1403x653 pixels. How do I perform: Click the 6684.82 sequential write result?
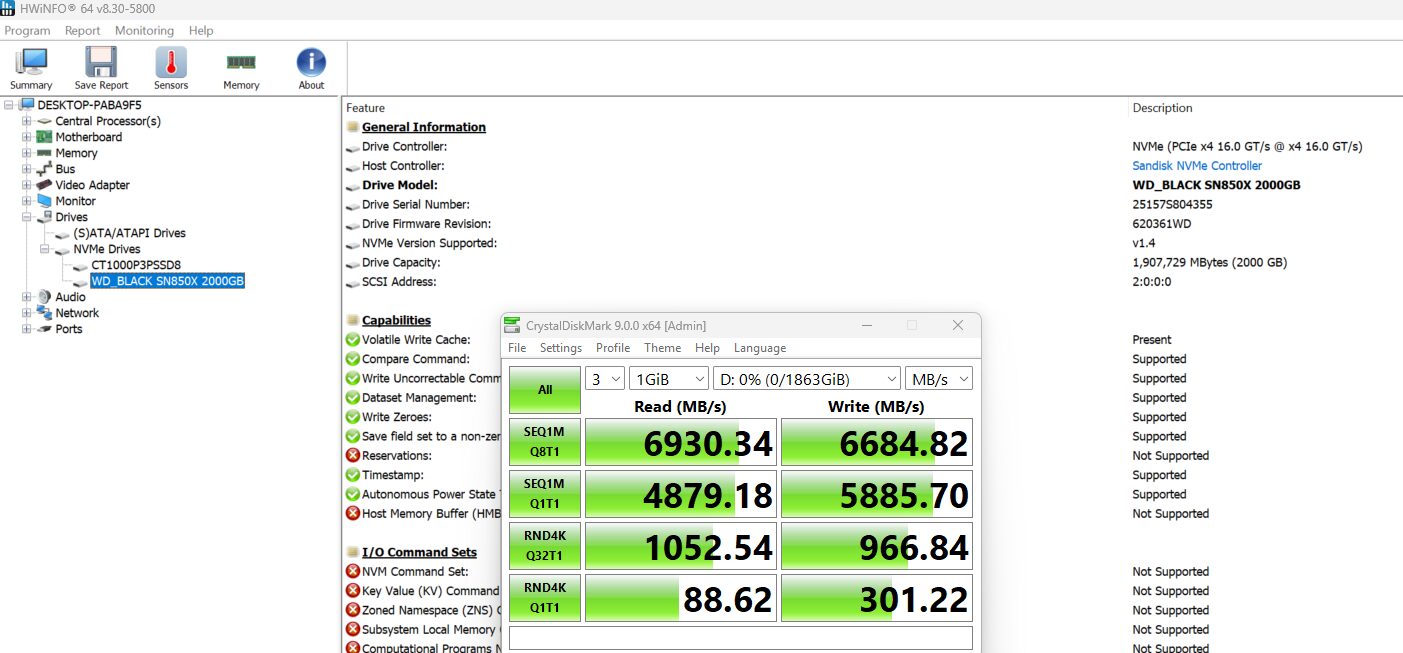pos(877,442)
